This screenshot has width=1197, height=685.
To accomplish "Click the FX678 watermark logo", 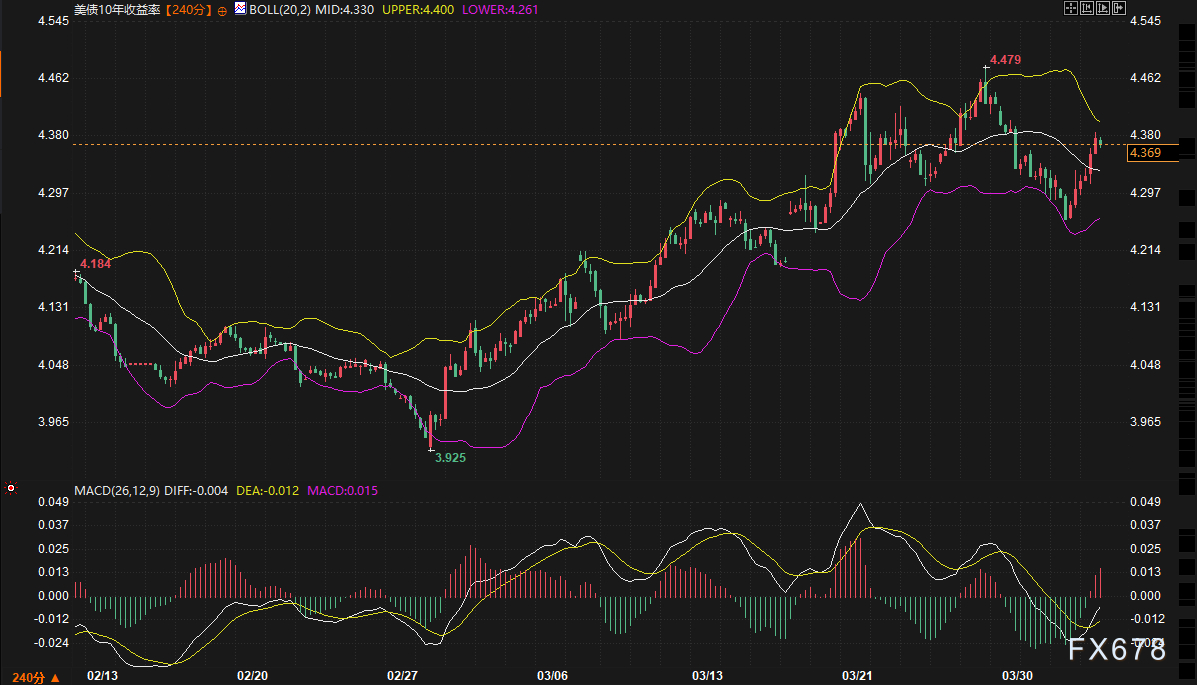I will coord(1117,650).
